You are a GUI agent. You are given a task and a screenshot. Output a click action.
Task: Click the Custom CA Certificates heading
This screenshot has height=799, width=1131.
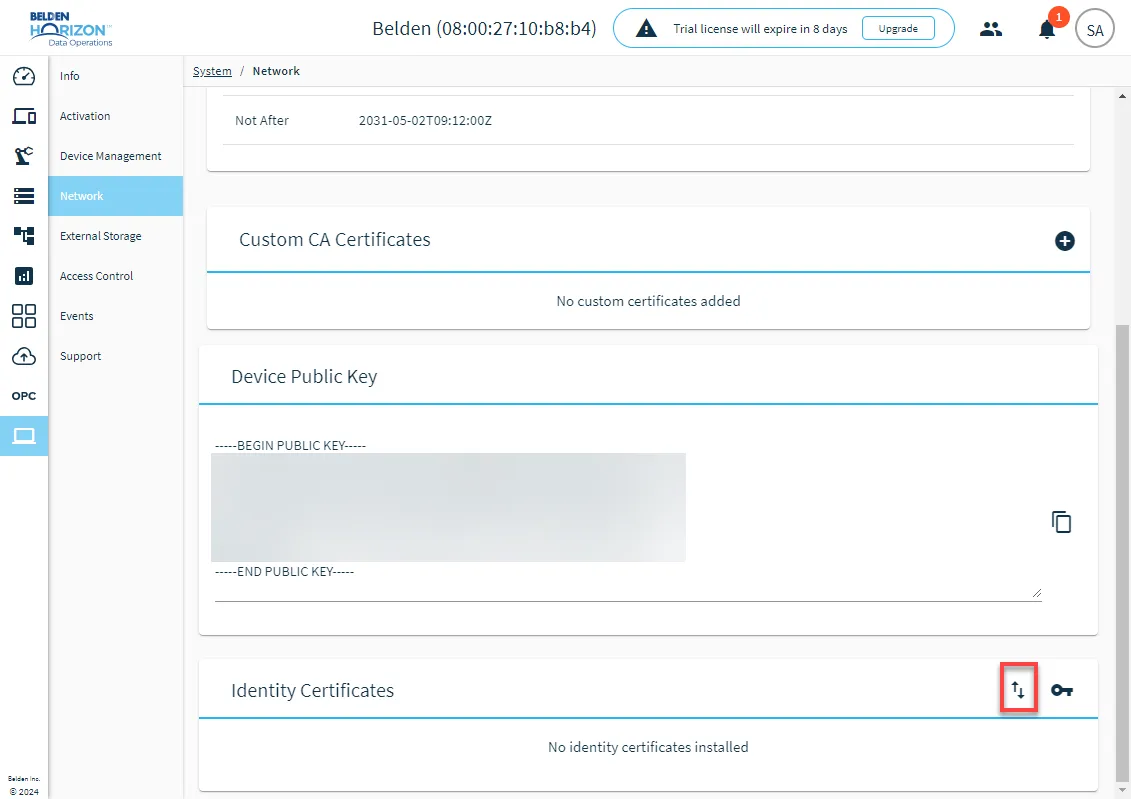[335, 239]
